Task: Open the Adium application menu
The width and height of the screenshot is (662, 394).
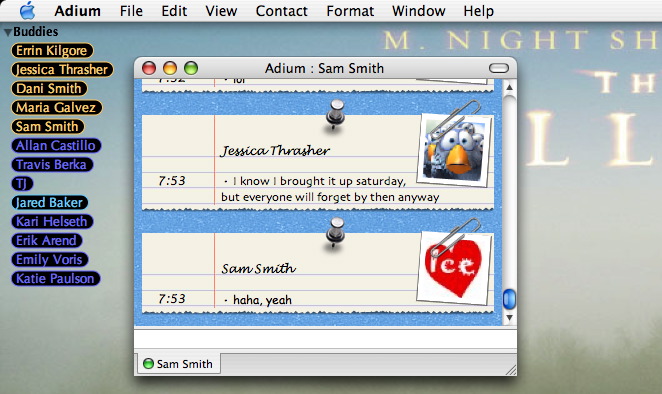Action: pyautogui.click(x=77, y=11)
